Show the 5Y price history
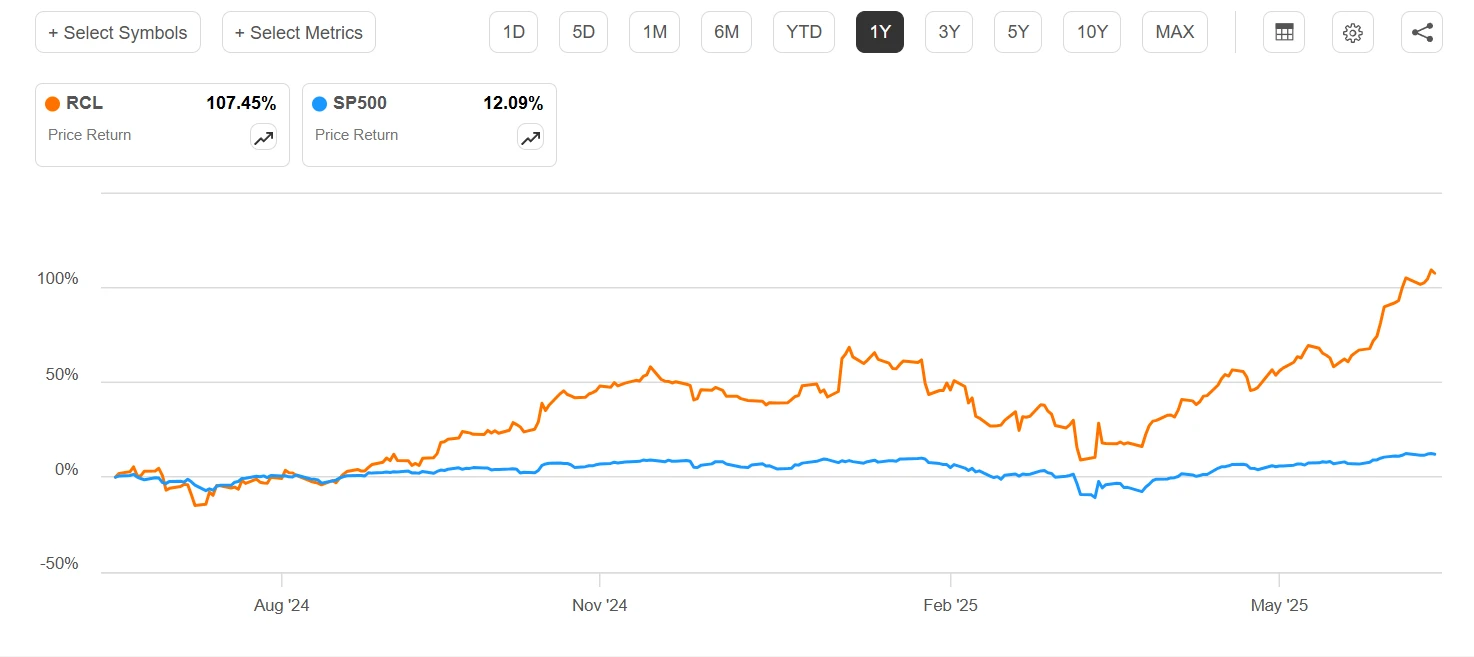The width and height of the screenshot is (1474, 657). (1018, 32)
